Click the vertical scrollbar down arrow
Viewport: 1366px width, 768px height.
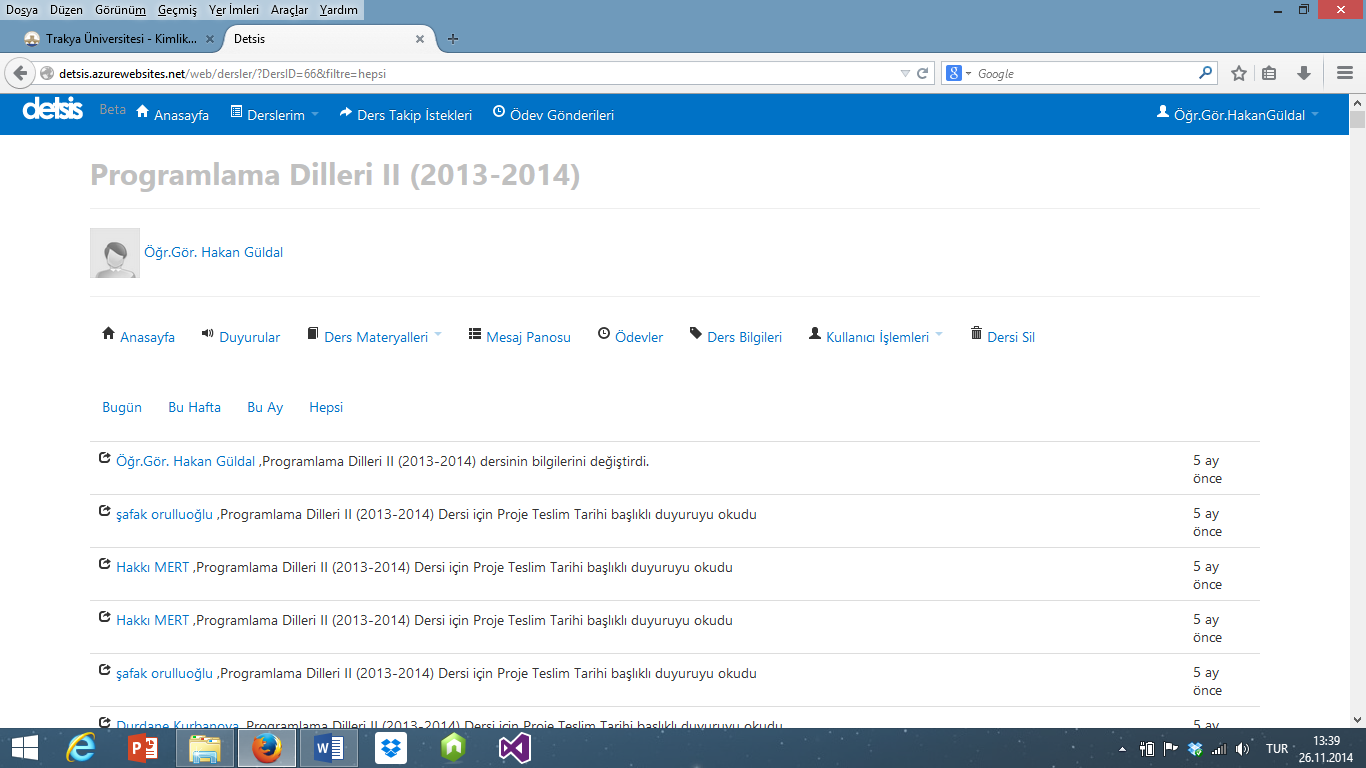[x=1357, y=718]
